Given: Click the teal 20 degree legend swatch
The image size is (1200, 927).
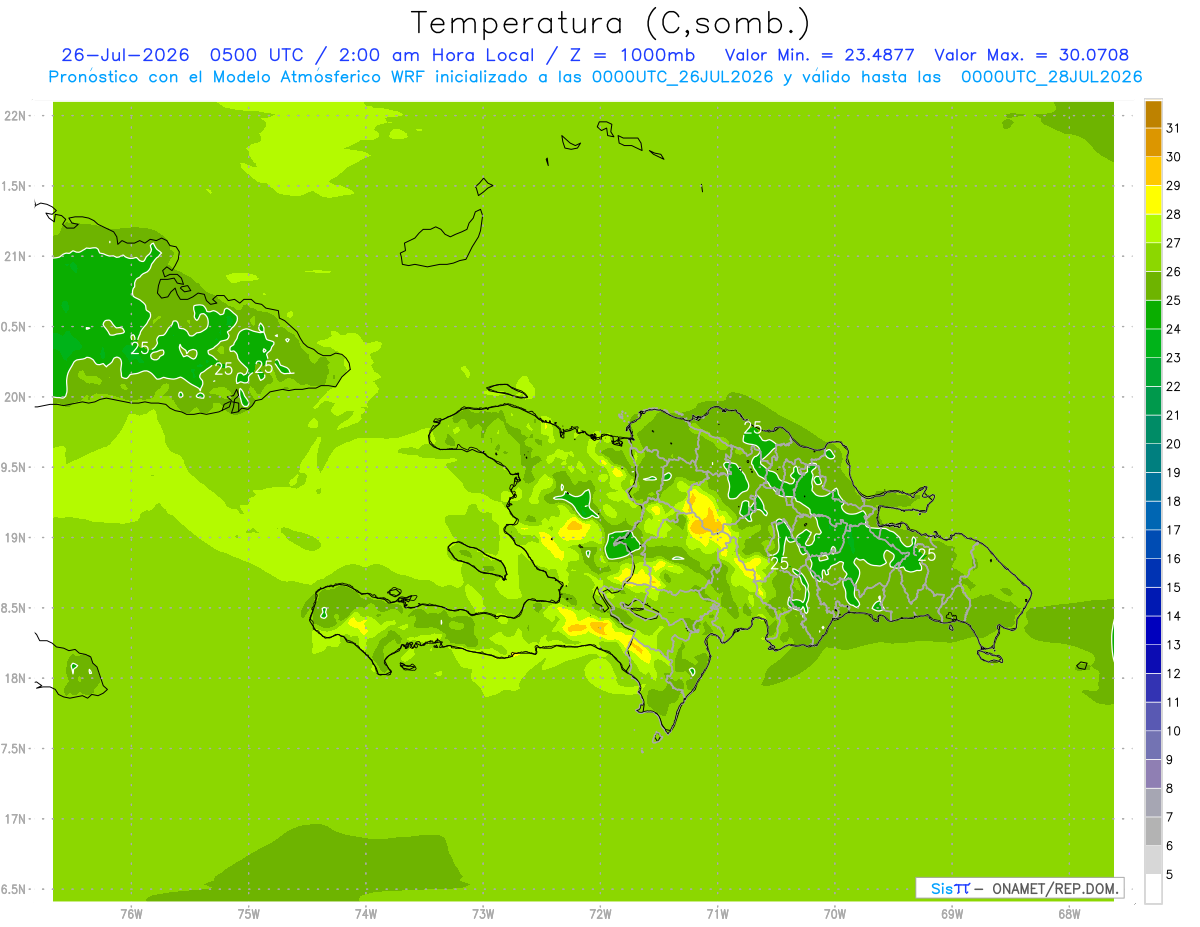Looking at the screenshot, I should tap(1153, 430).
